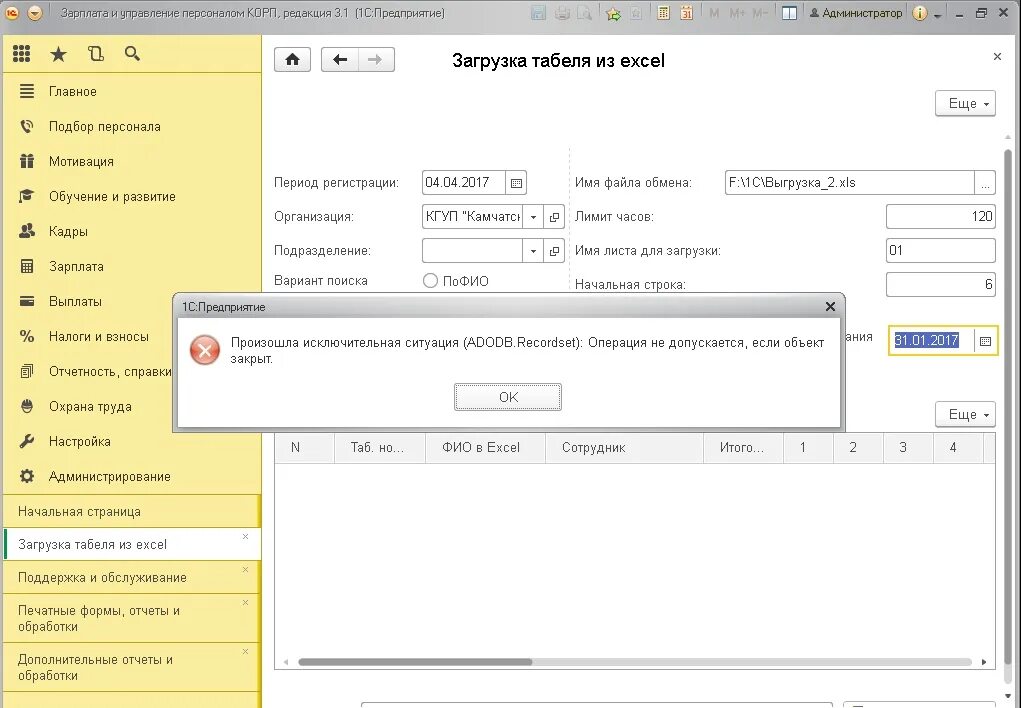Close the 1С:Предприятие error dialog
Image resolution: width=1021 pixels, height=708 pixels.
830,307
